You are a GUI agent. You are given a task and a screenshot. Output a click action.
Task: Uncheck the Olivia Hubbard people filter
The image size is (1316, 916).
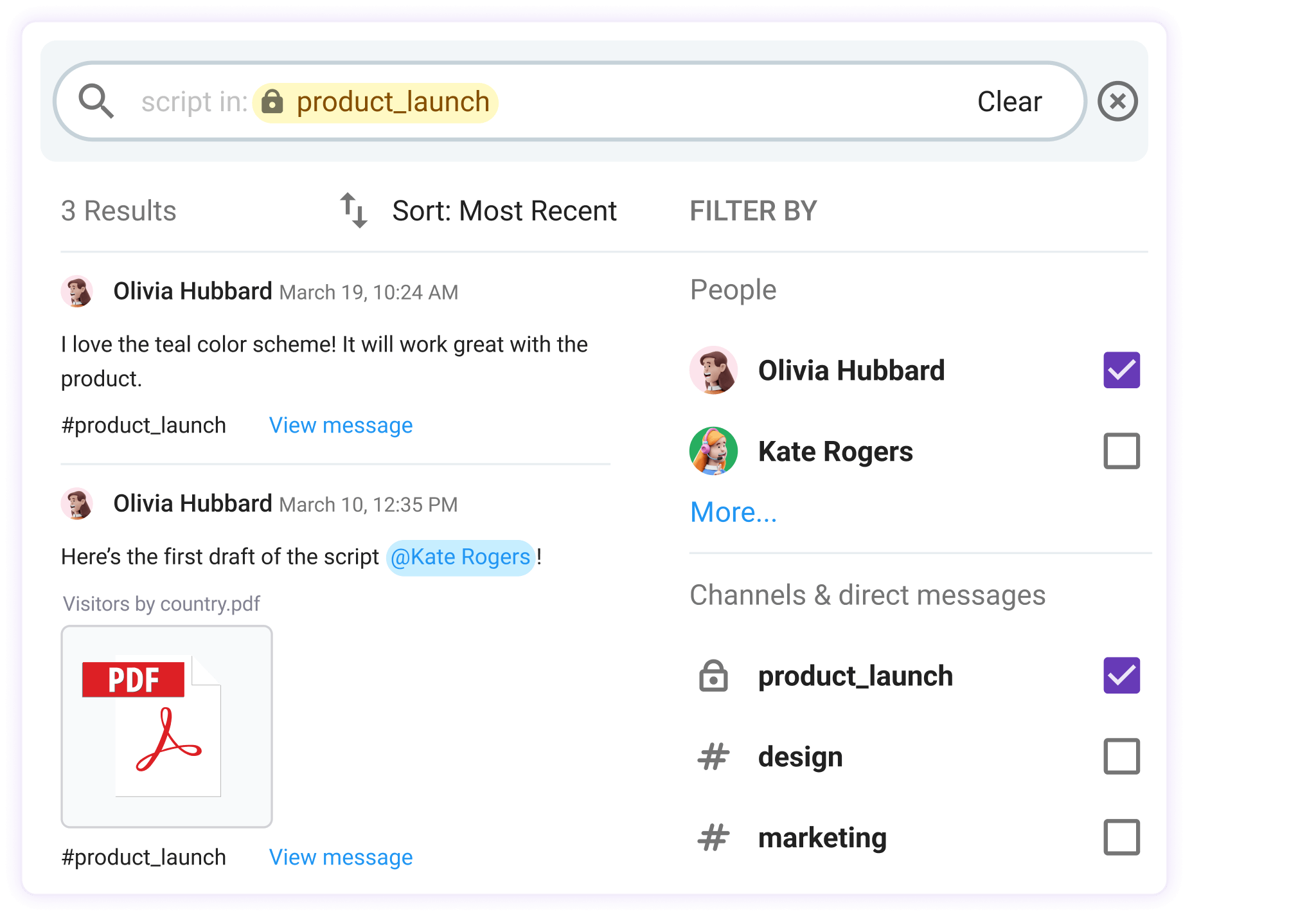1121,371
